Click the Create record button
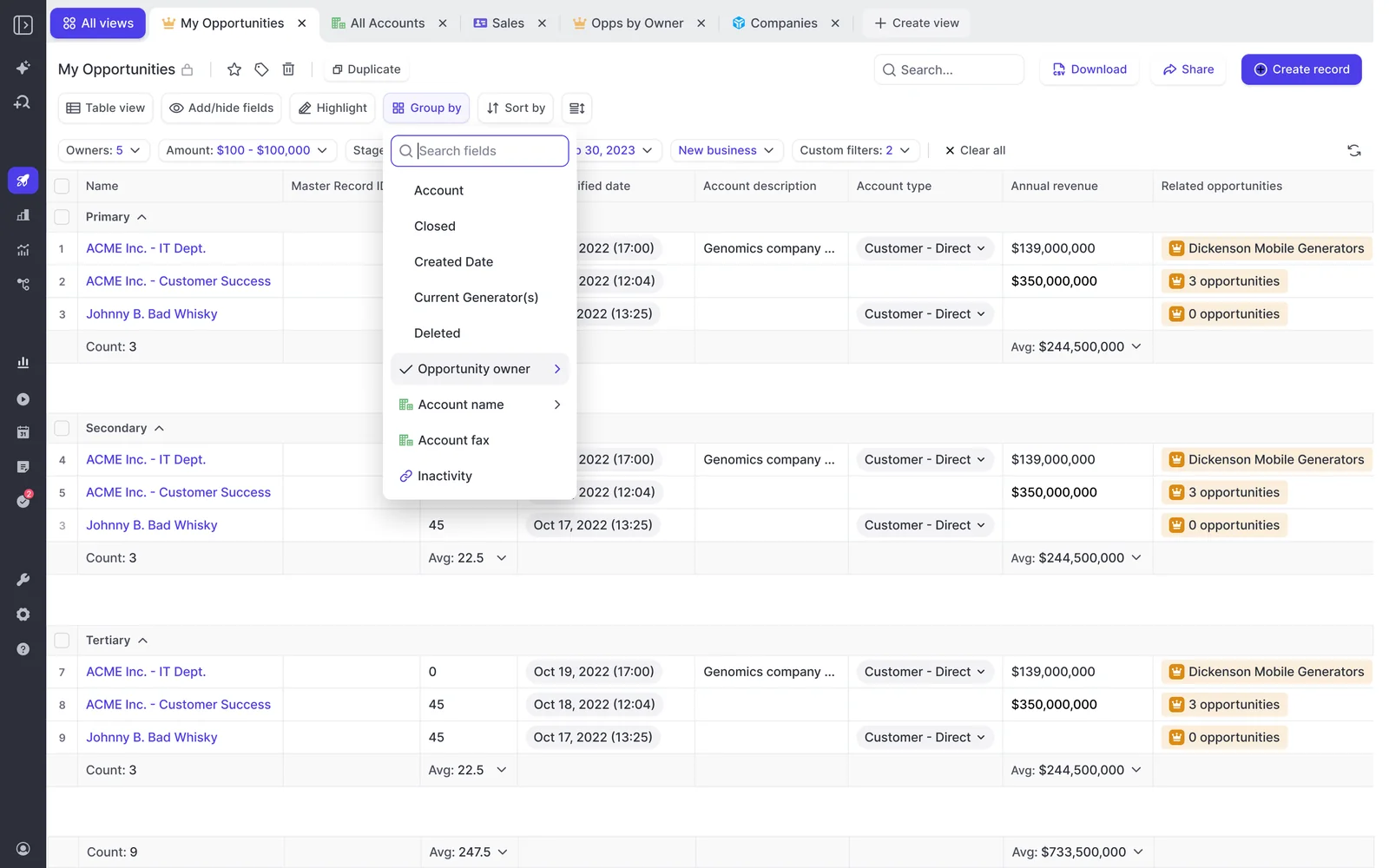 [1301, 69]
